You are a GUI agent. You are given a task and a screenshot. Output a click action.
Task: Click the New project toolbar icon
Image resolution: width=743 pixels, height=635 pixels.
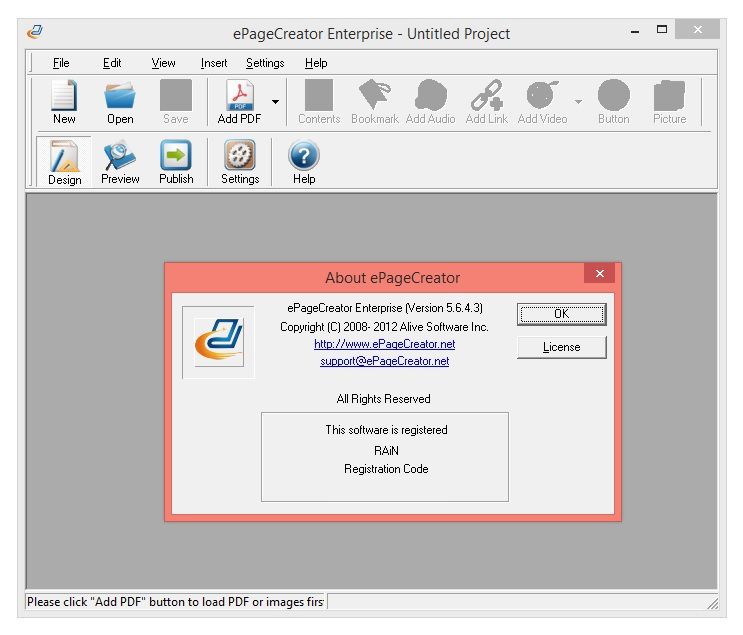(x=64, y=102)
